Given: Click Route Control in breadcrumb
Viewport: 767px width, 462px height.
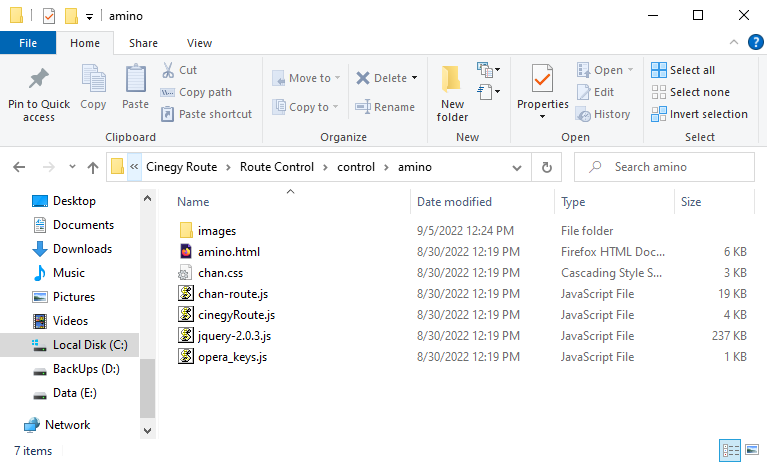Looking at the screenshot, I should (x=276, y=167).
